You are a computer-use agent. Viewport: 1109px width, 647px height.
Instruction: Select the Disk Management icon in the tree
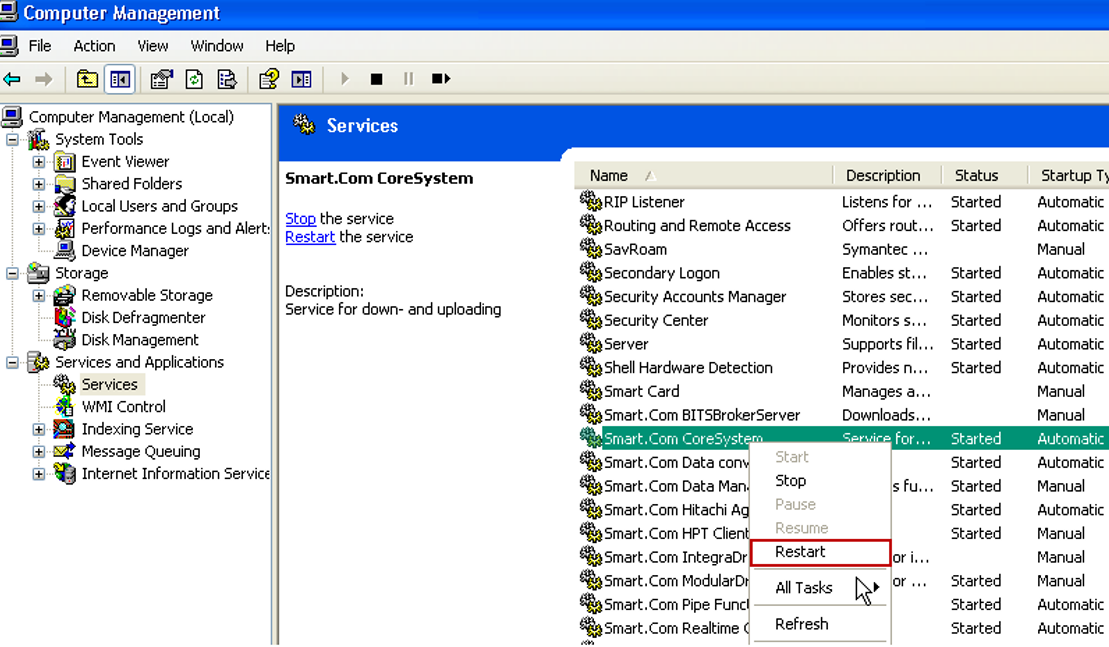pos(65,340)
